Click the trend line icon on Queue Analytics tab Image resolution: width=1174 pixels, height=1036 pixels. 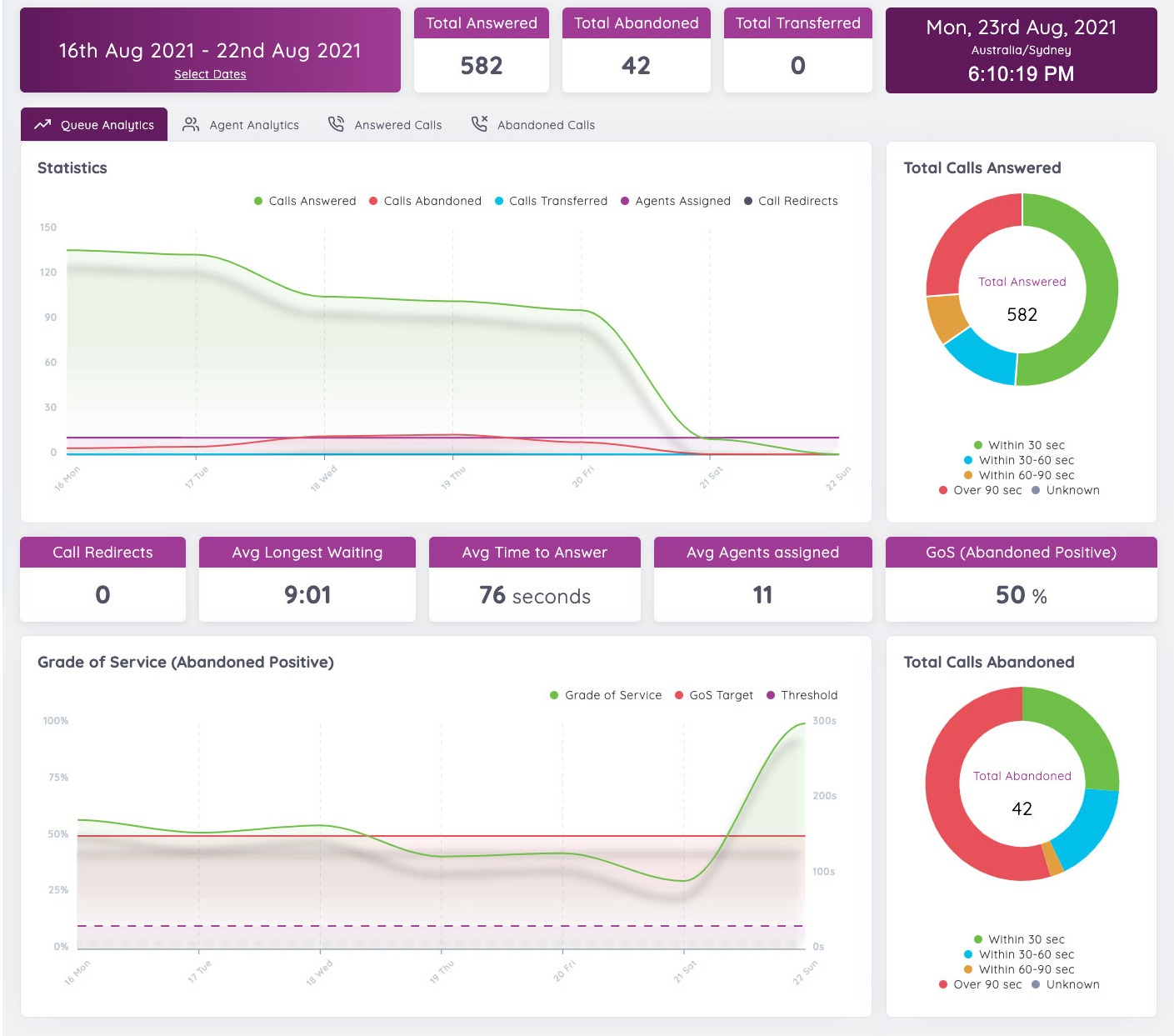tap(42, 124)
